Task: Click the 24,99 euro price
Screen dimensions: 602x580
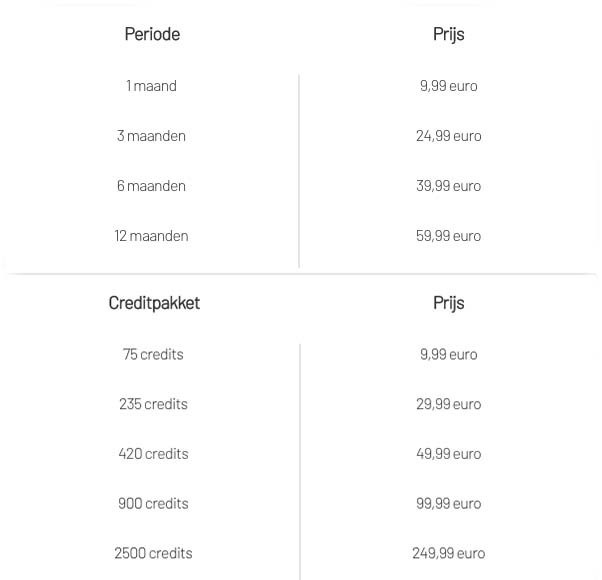Action: (448, 136)
